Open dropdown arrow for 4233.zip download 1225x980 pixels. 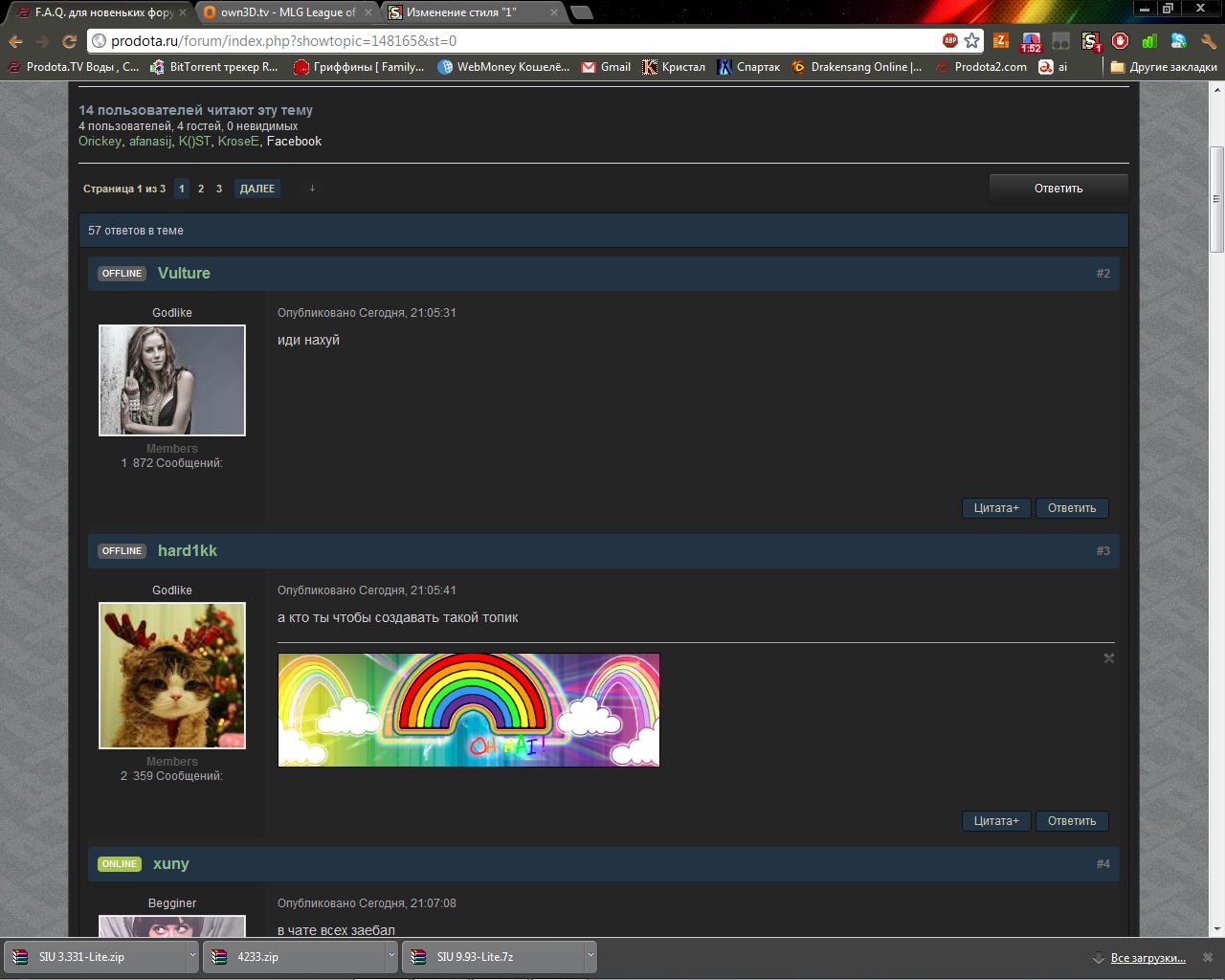391,956
